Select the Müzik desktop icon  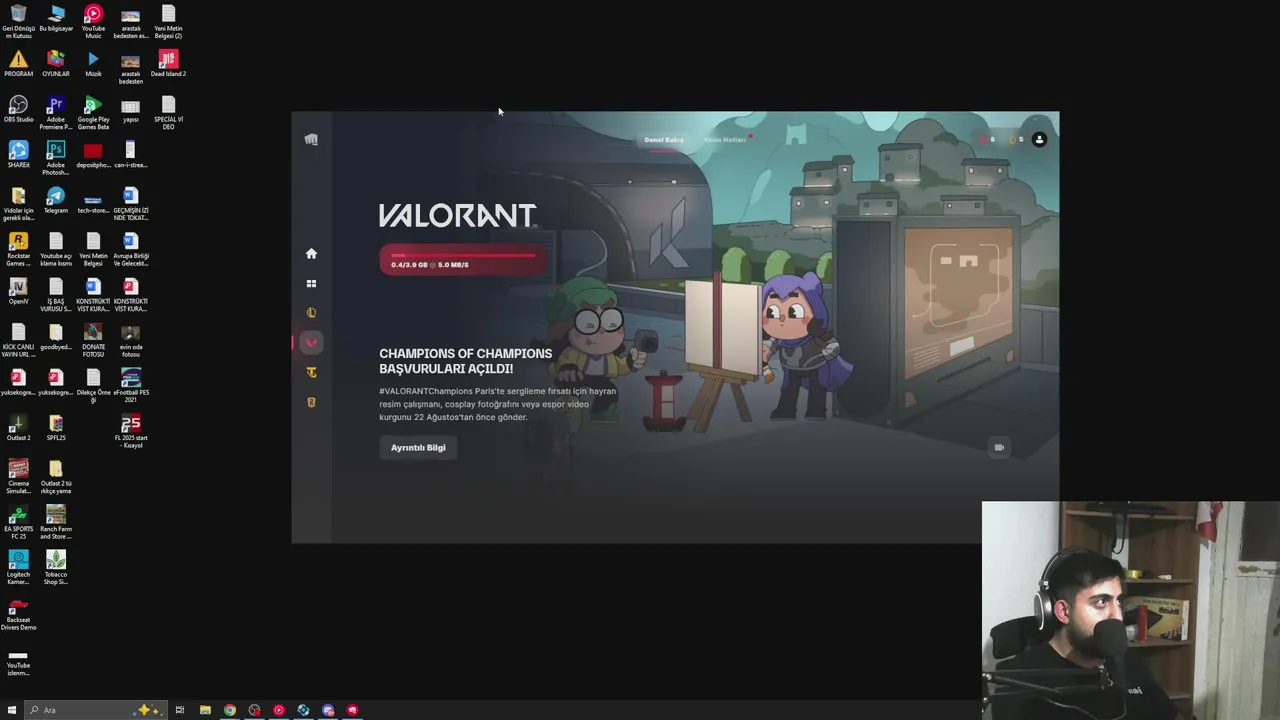point(93,64)
